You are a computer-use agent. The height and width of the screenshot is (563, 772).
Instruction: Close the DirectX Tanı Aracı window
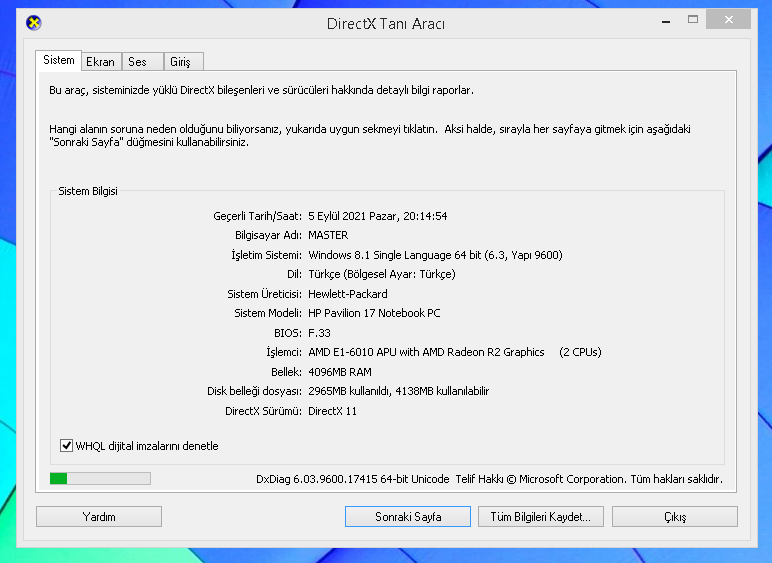pyautogui.click(x=728, y=20)
